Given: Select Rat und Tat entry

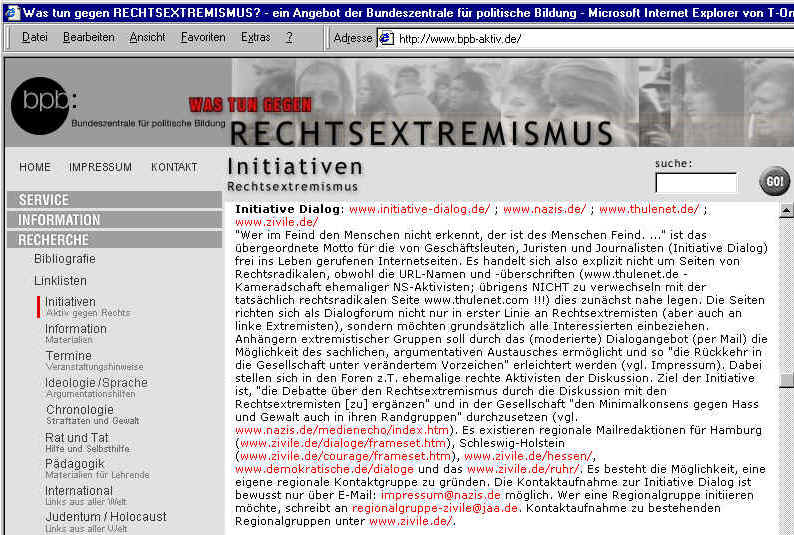Looking at the screenshot, I should 87,442.
